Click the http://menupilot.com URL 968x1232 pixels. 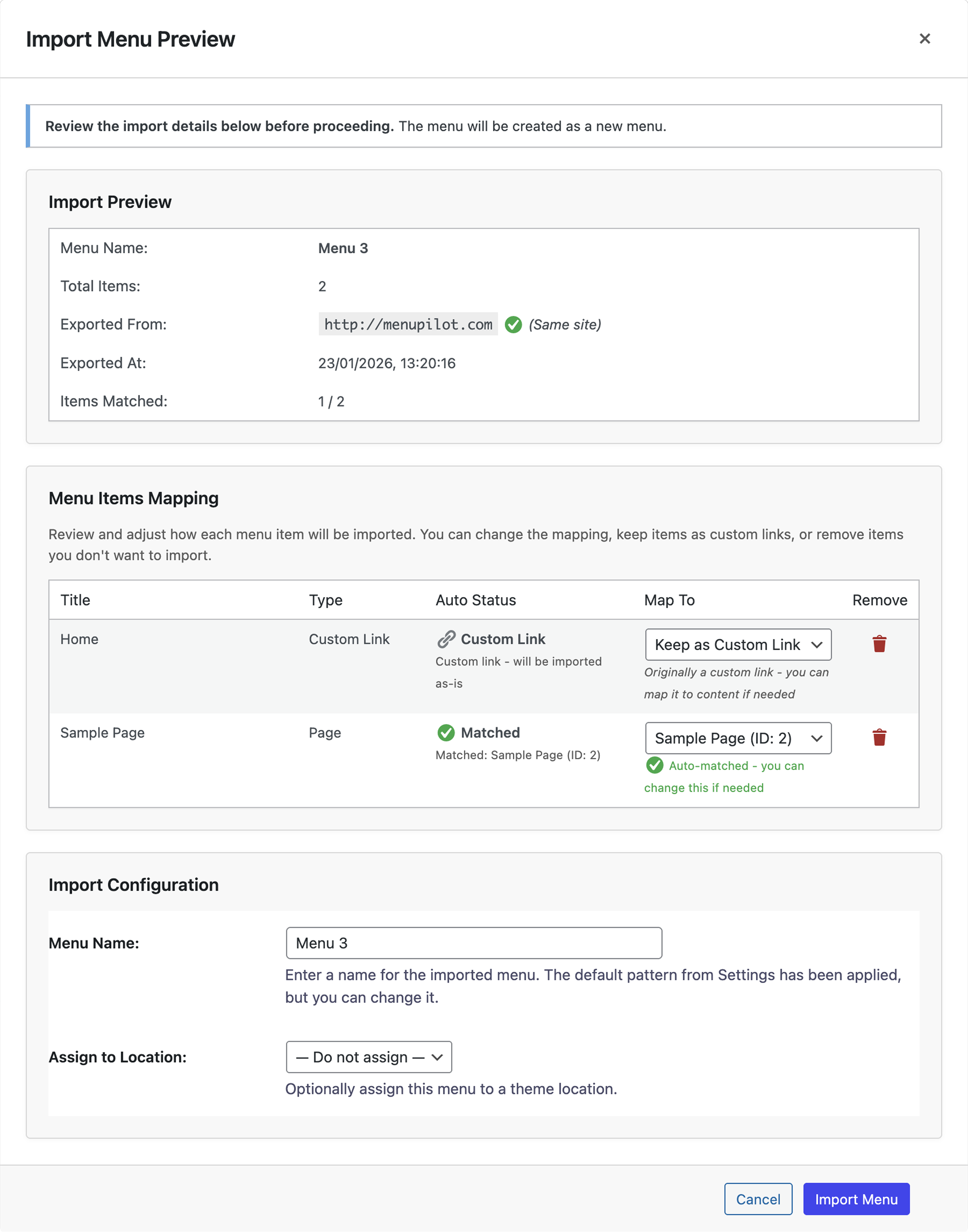(408, 324)
